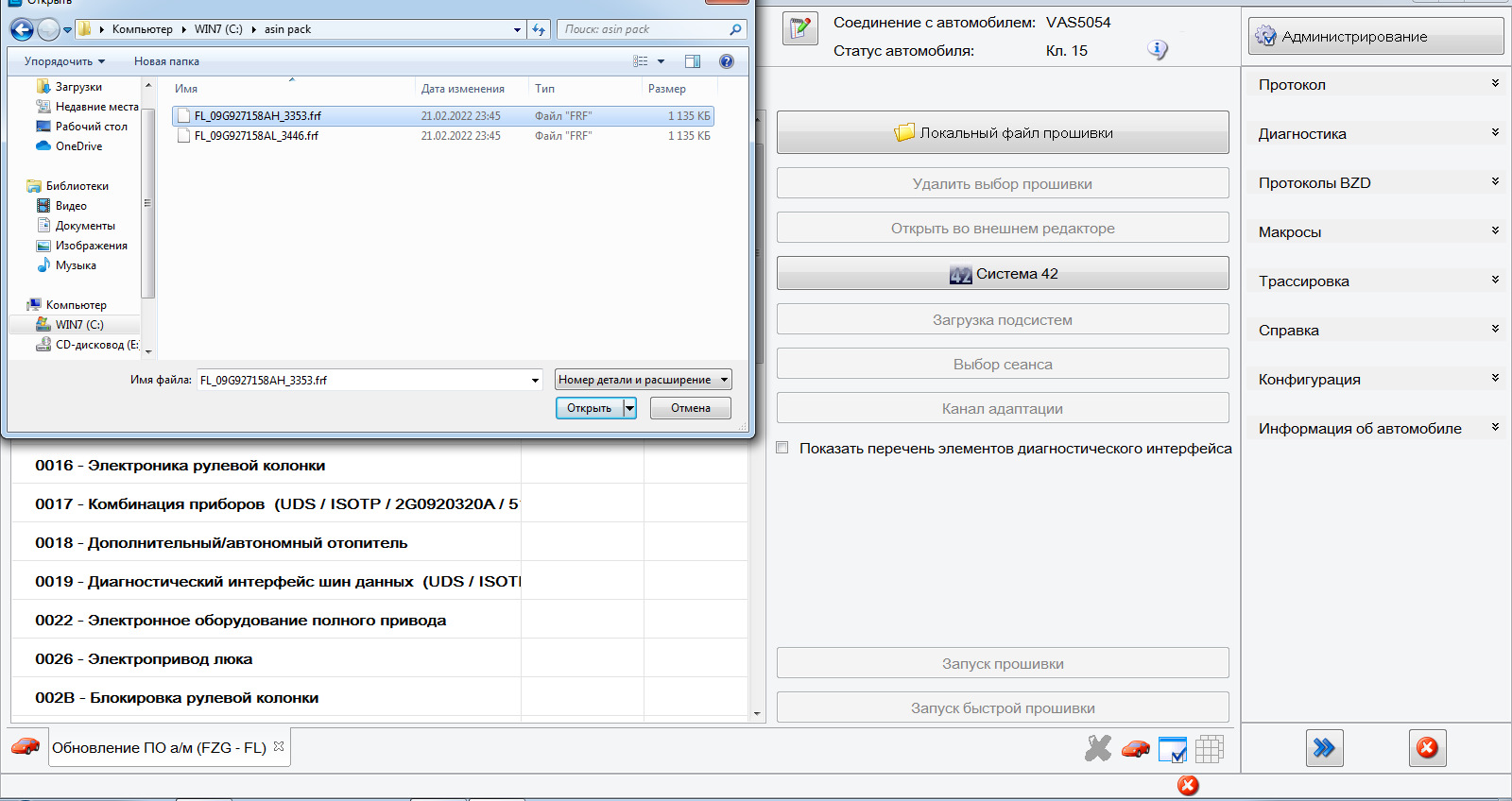Click the red X icon in status bar
The width and height of the screenshot is (1512, 801).
point(1188,786)
